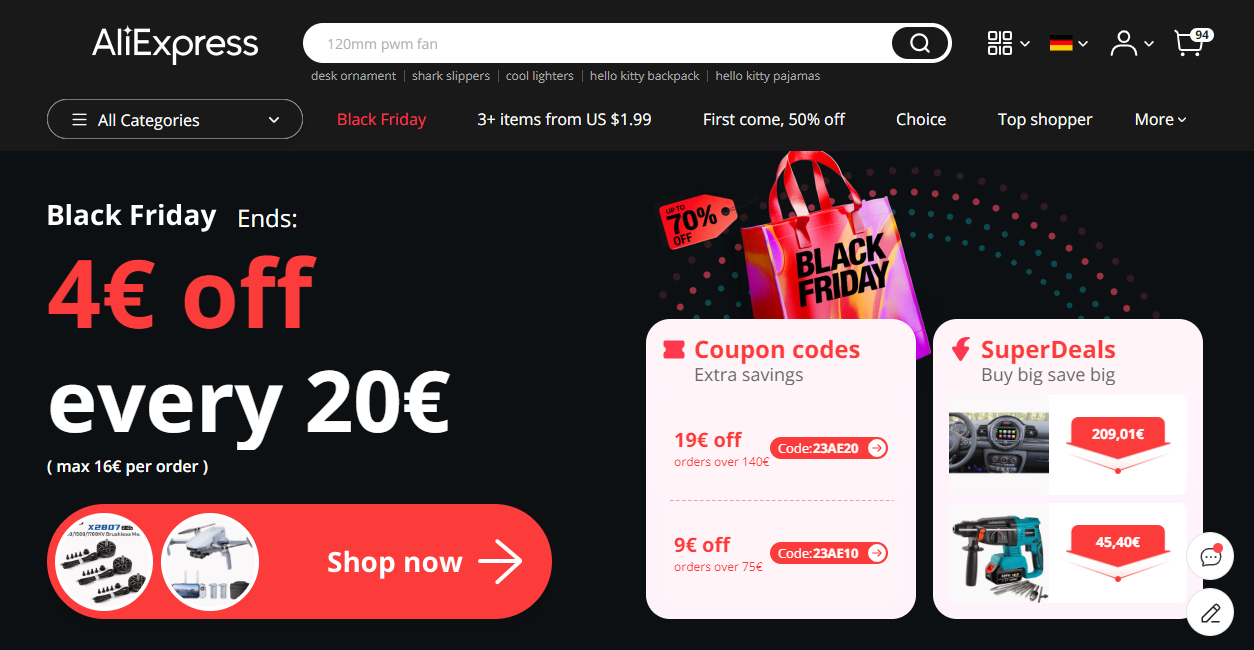The width and height of the screenshot is (1254, 650).
Task: Click the user account profile icon
Action: [x=1124, y=43]
